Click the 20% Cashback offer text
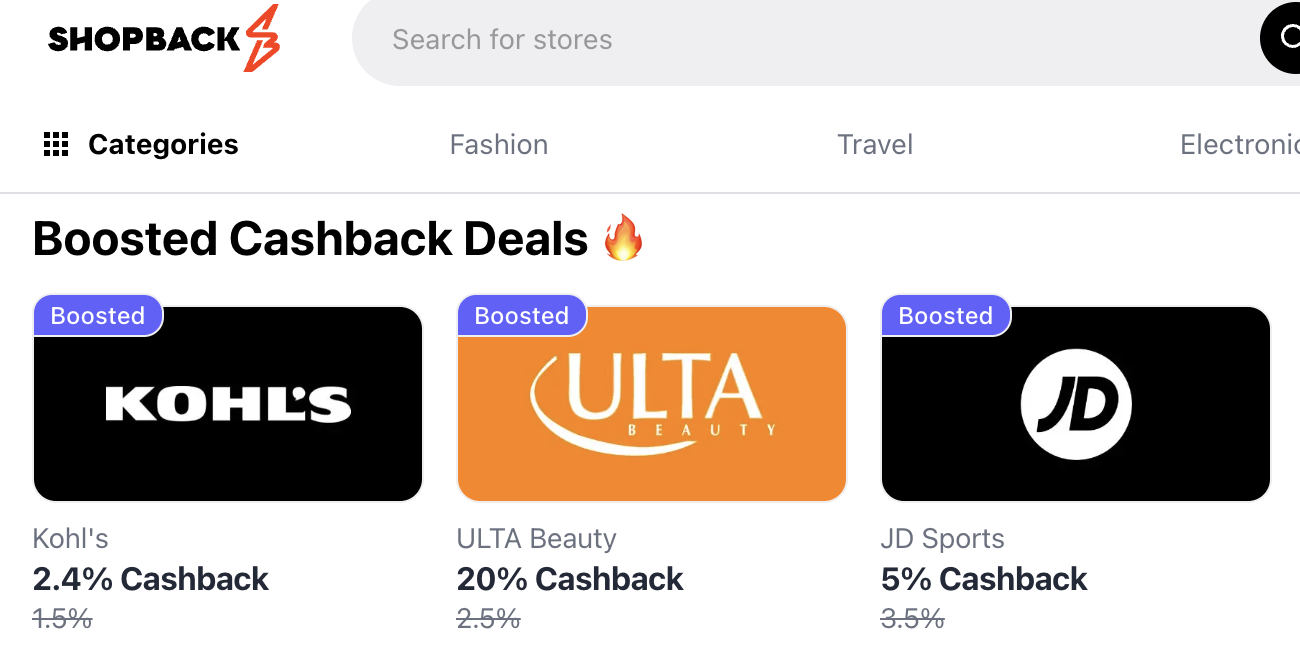 (570, 579)
